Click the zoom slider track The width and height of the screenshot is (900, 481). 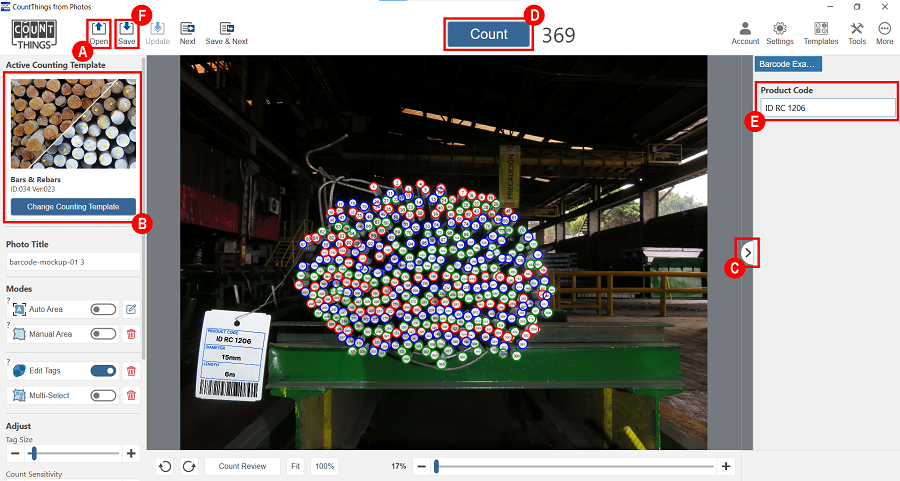(575, 466)
